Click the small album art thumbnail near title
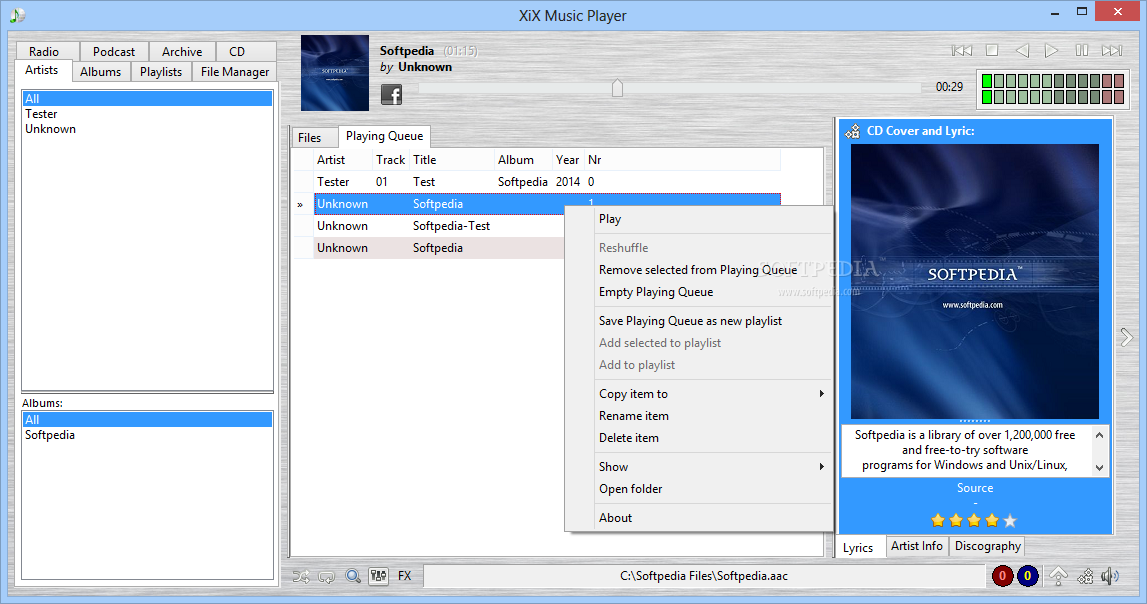Image resolution: width=1147 pixels, height=604 pixels. pyautogui.click(x=334, y=72)
